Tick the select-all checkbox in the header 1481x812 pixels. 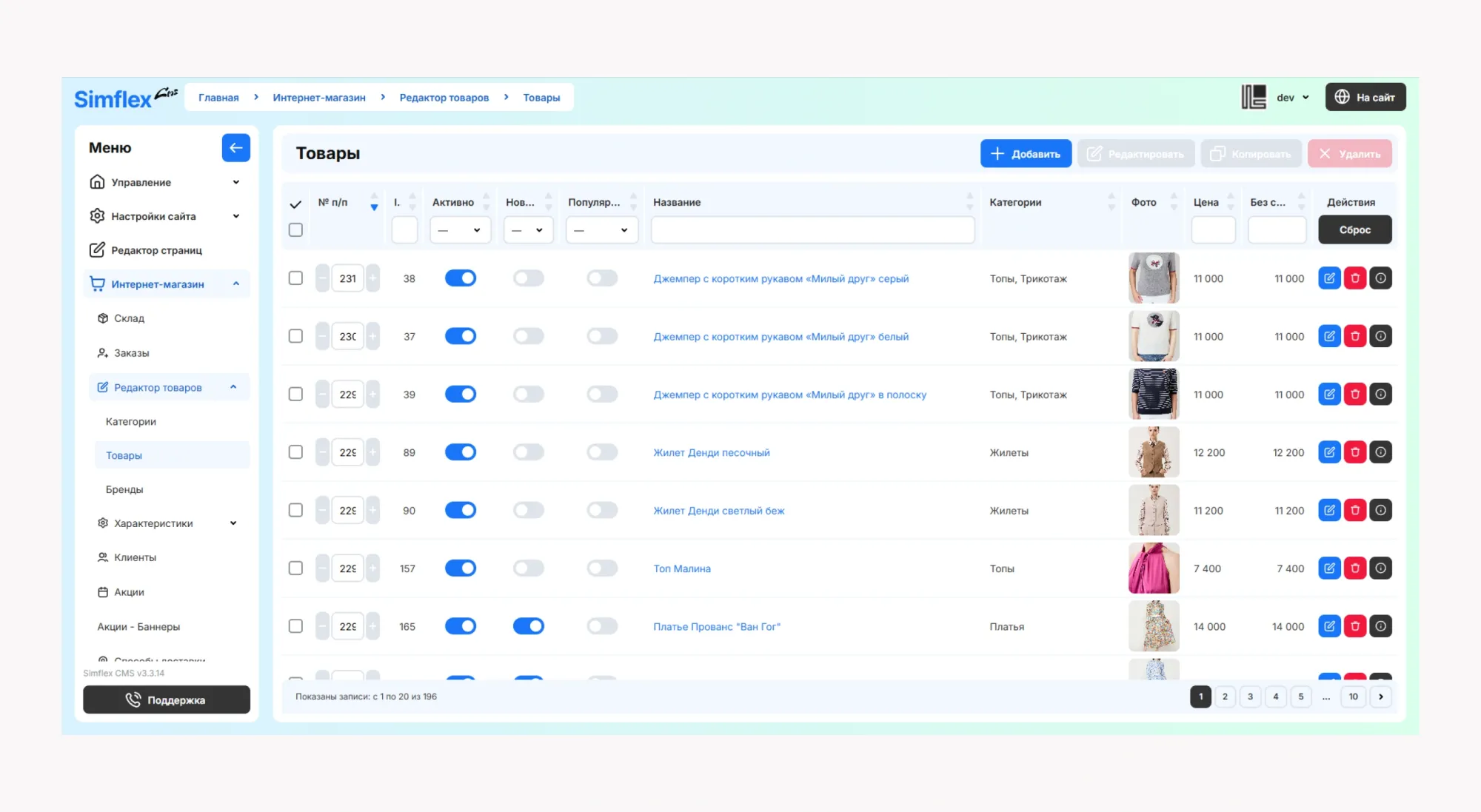tap(295, 230)
